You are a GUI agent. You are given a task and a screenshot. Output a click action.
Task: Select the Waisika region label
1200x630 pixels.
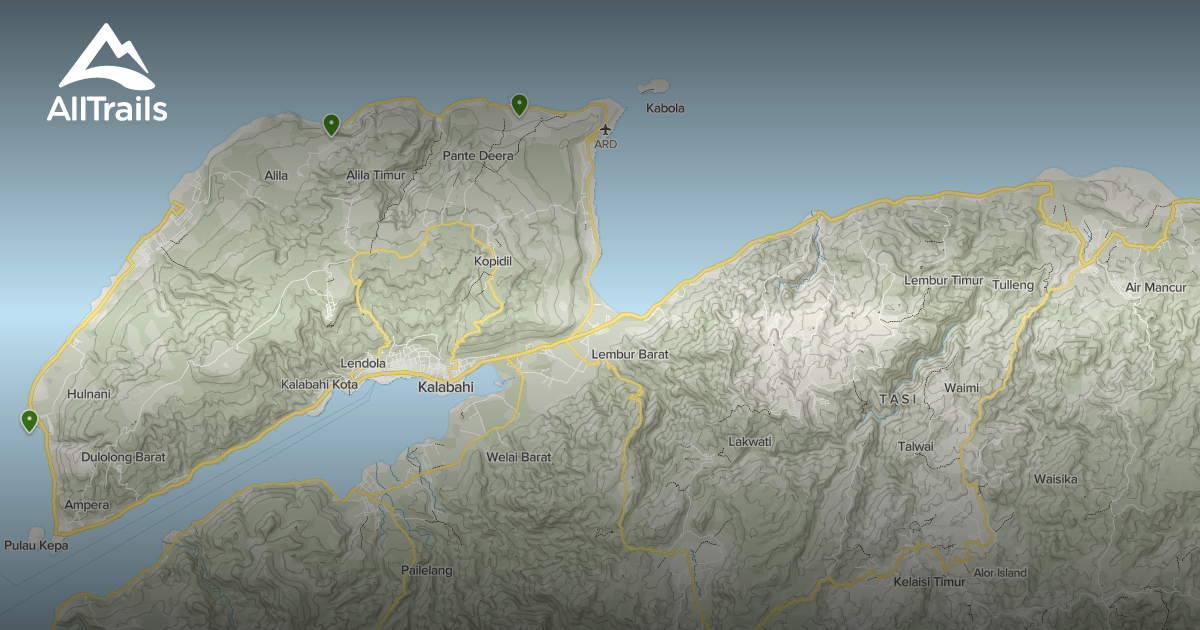1057,479
